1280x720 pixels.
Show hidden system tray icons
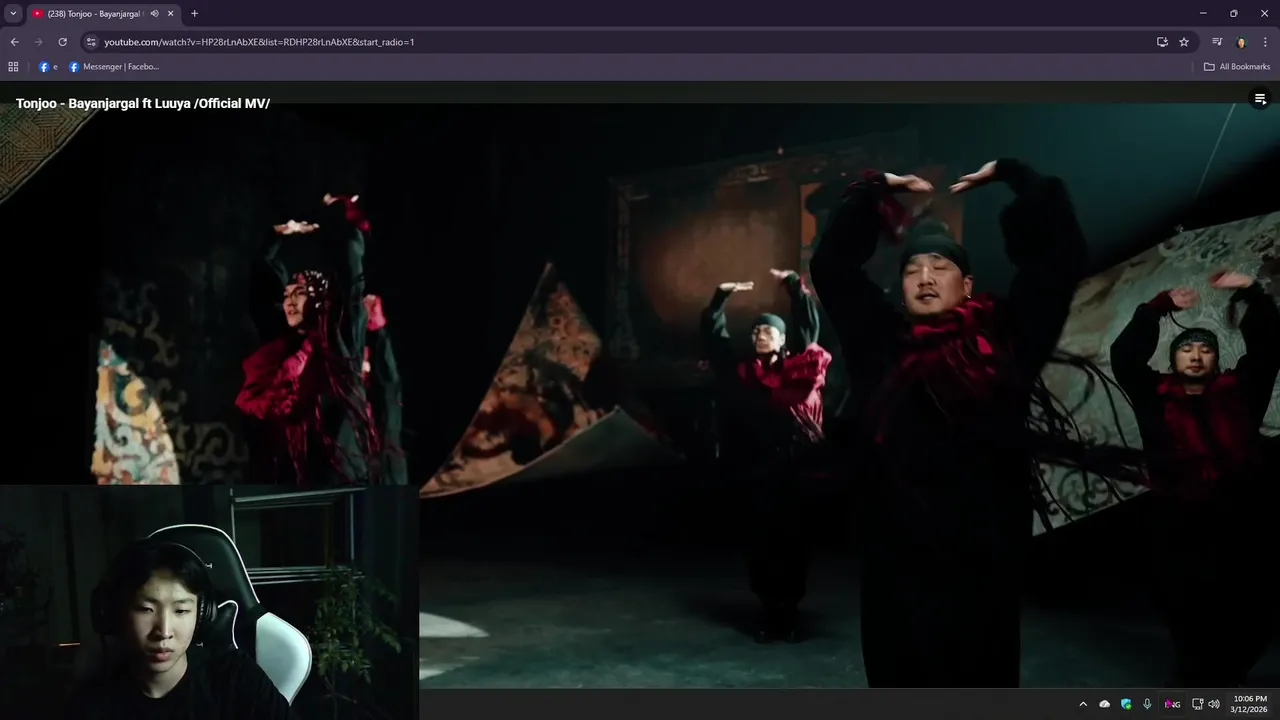pyautogui.click(x=1083, y=704)
